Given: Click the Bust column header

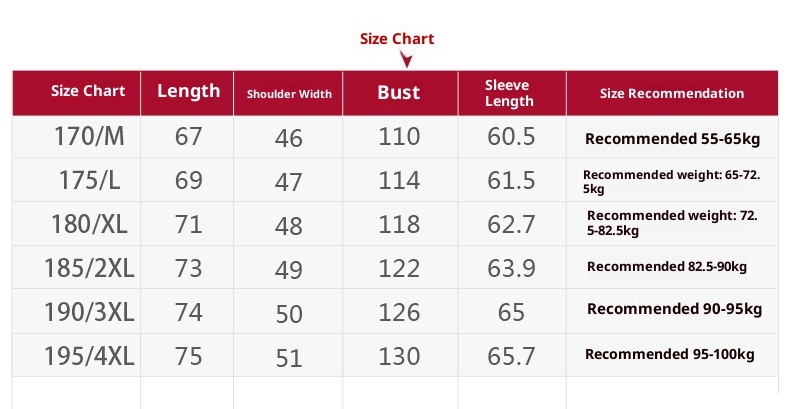Looking at the screenshot, I should coord(399,93).
